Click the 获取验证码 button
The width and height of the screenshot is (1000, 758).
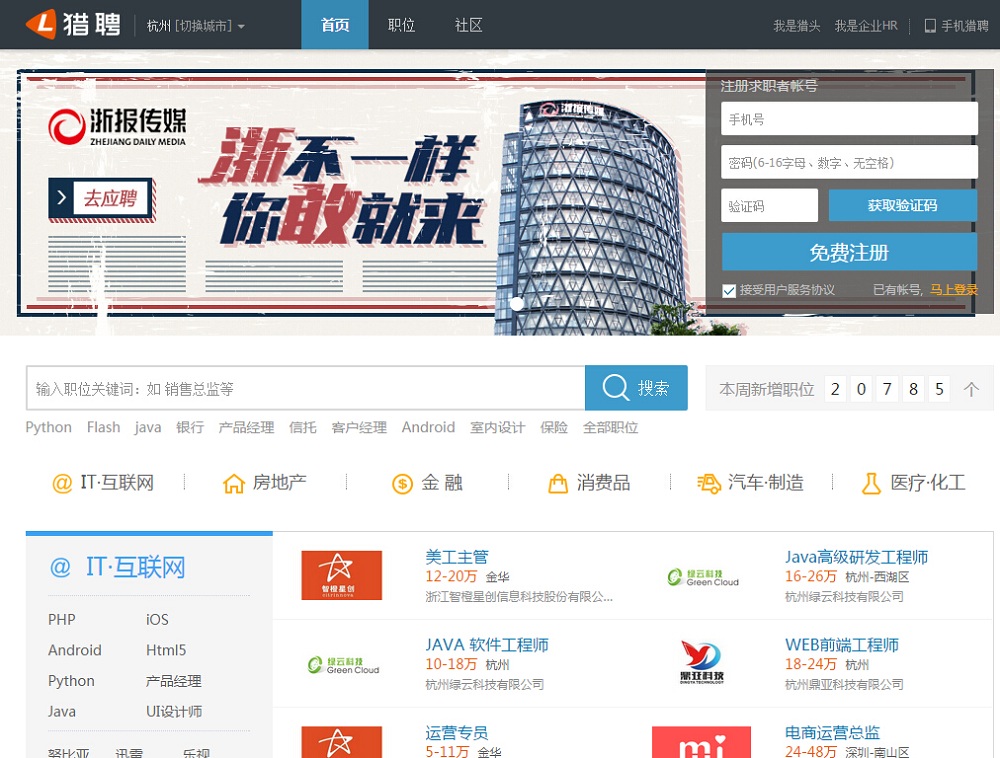click(x=902, y=205)
